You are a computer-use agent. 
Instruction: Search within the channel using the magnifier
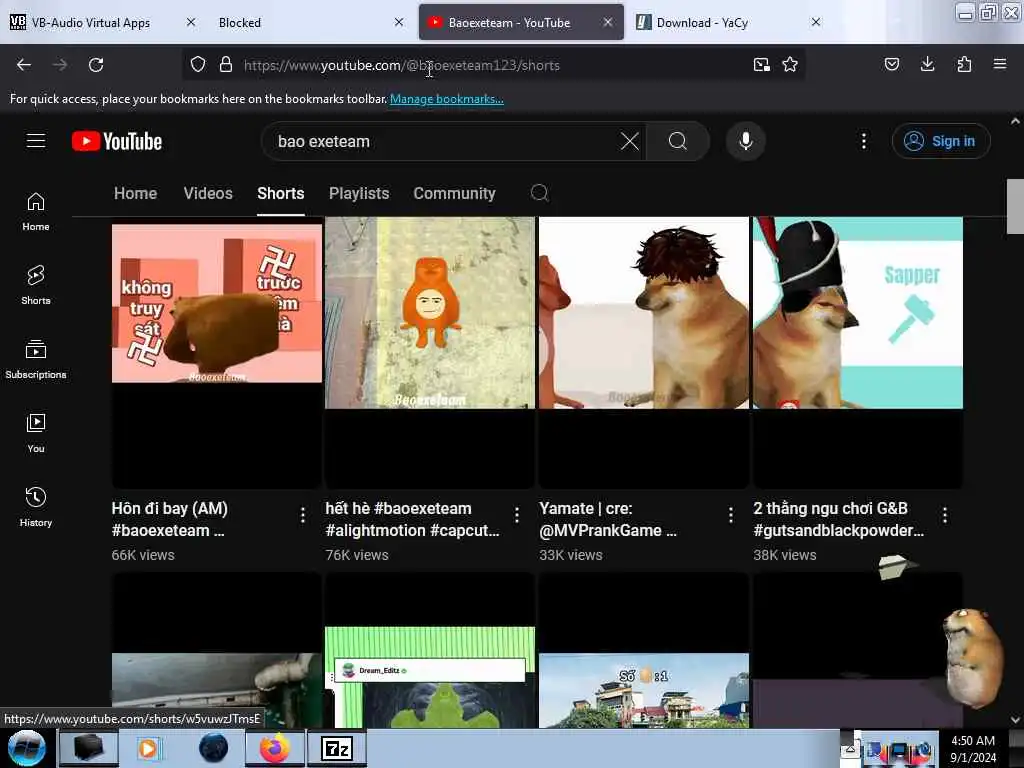[539, 193]
